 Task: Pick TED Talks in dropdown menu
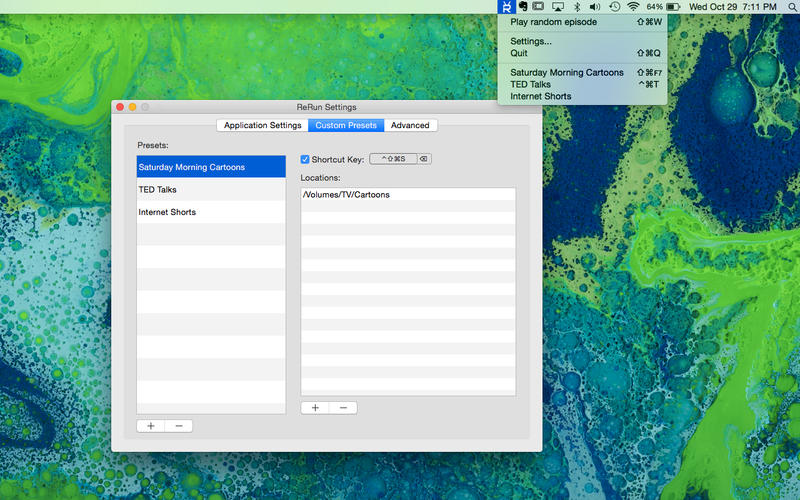click(x=582, y=84)
